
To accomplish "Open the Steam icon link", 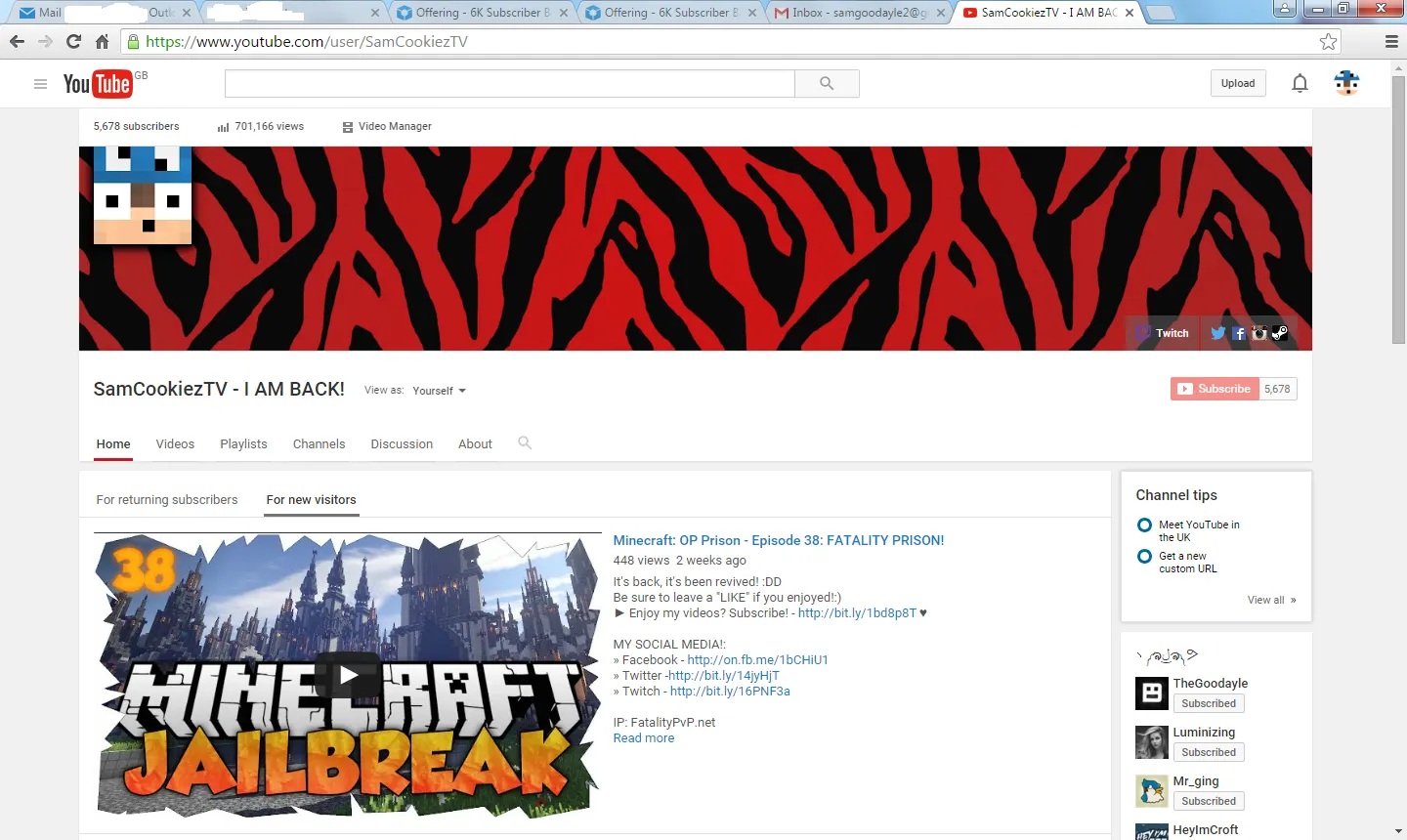I will click(x=1280, y=333).
